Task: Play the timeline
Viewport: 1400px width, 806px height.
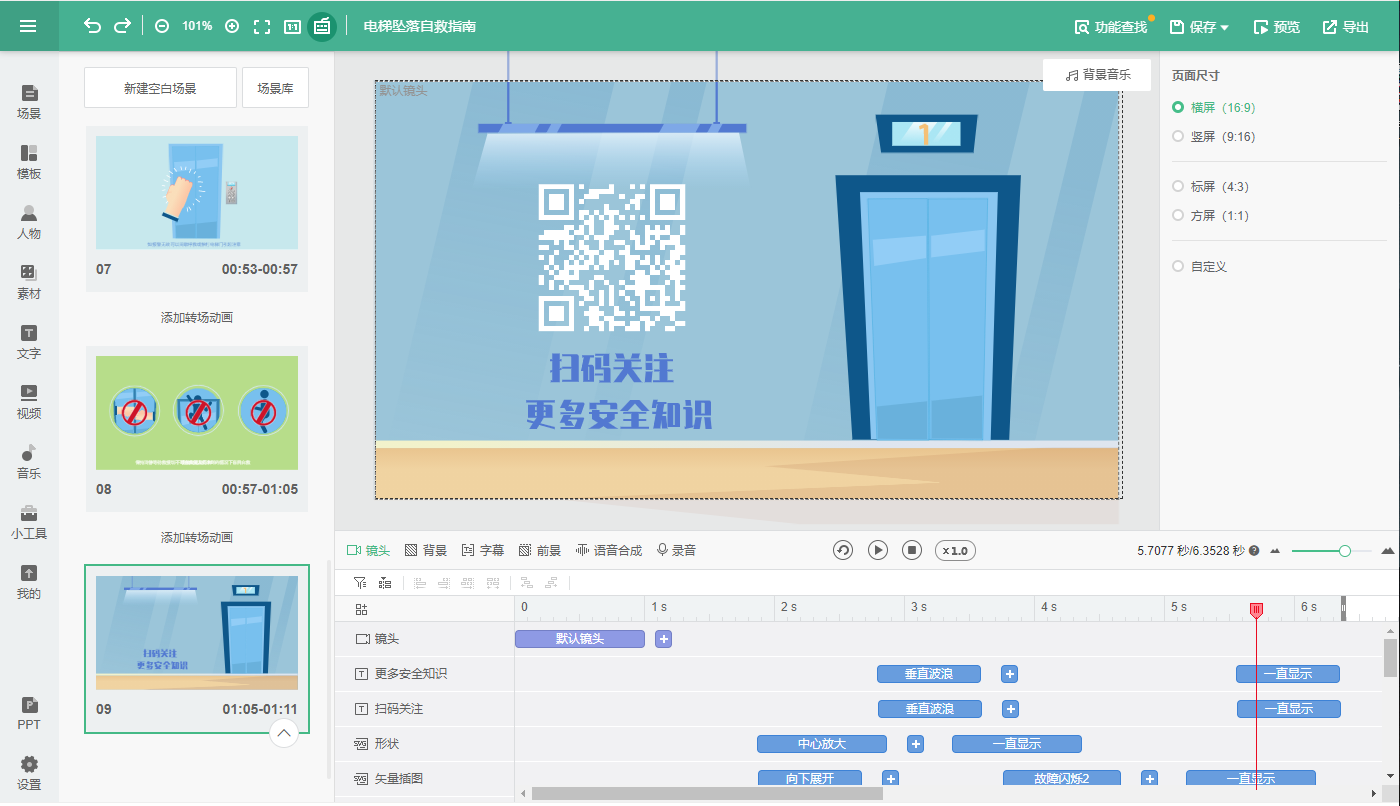Action: 878,550
